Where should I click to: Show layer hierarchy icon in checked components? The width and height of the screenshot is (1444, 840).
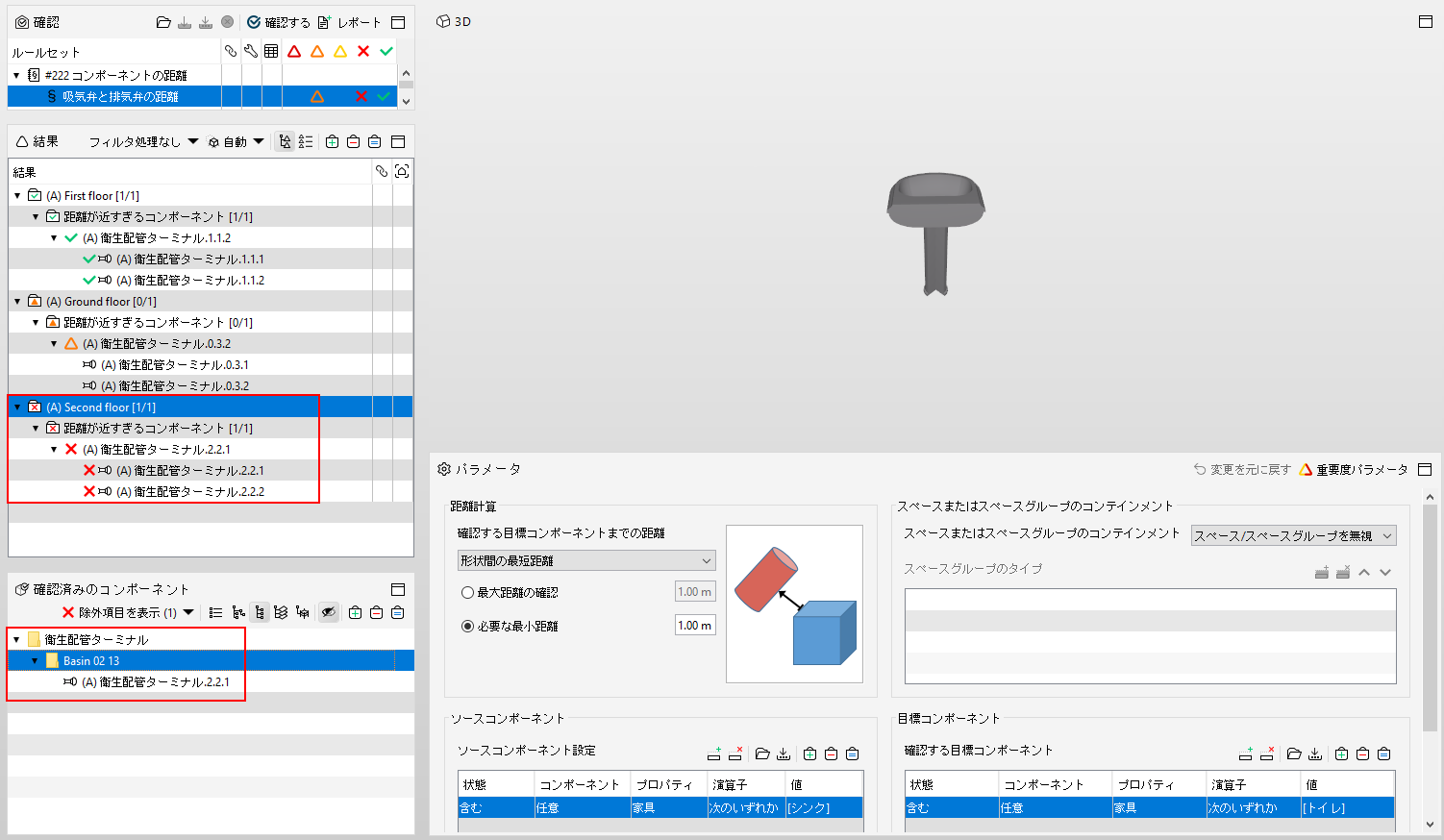click(x=281, y=612)
